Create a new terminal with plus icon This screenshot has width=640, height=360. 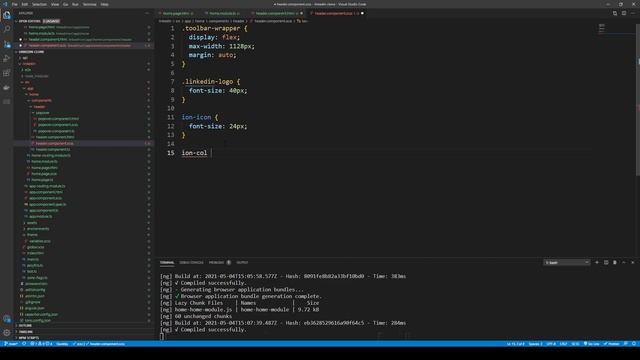tap(597, 262)
